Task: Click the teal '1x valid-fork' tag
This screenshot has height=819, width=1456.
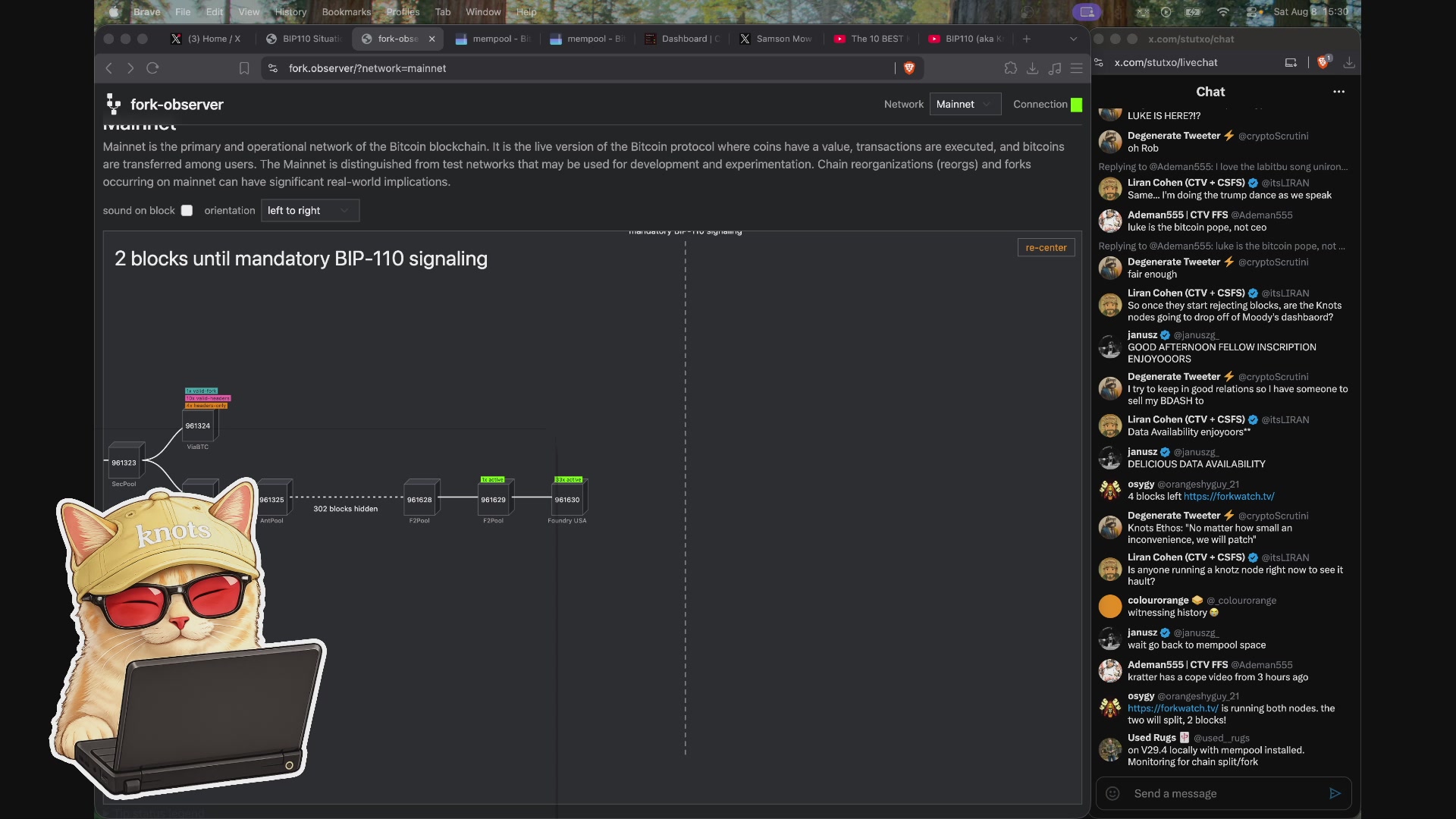Action: click(201, 391)
